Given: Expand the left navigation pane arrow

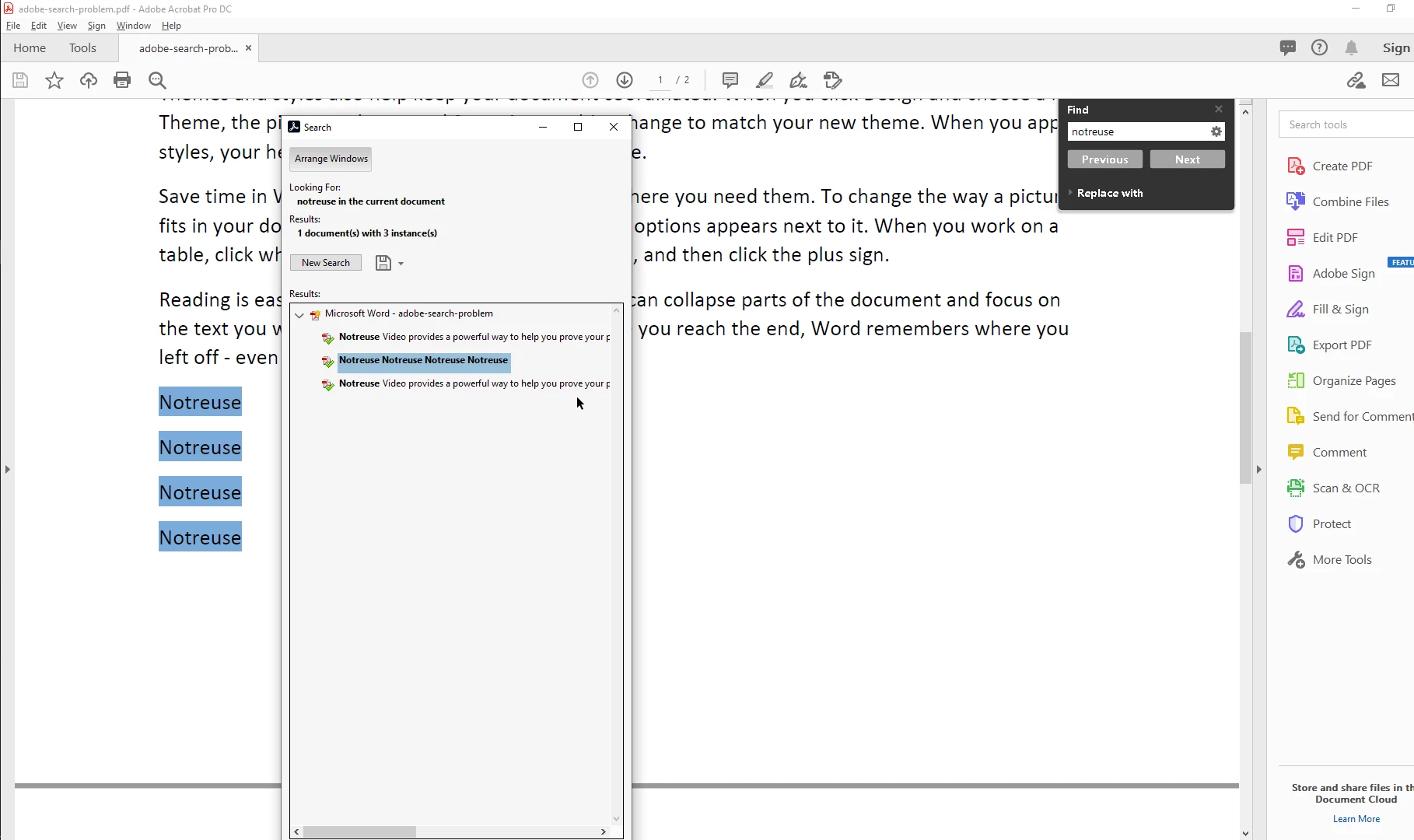Looking at the screenshot, I should pos(8,470).
